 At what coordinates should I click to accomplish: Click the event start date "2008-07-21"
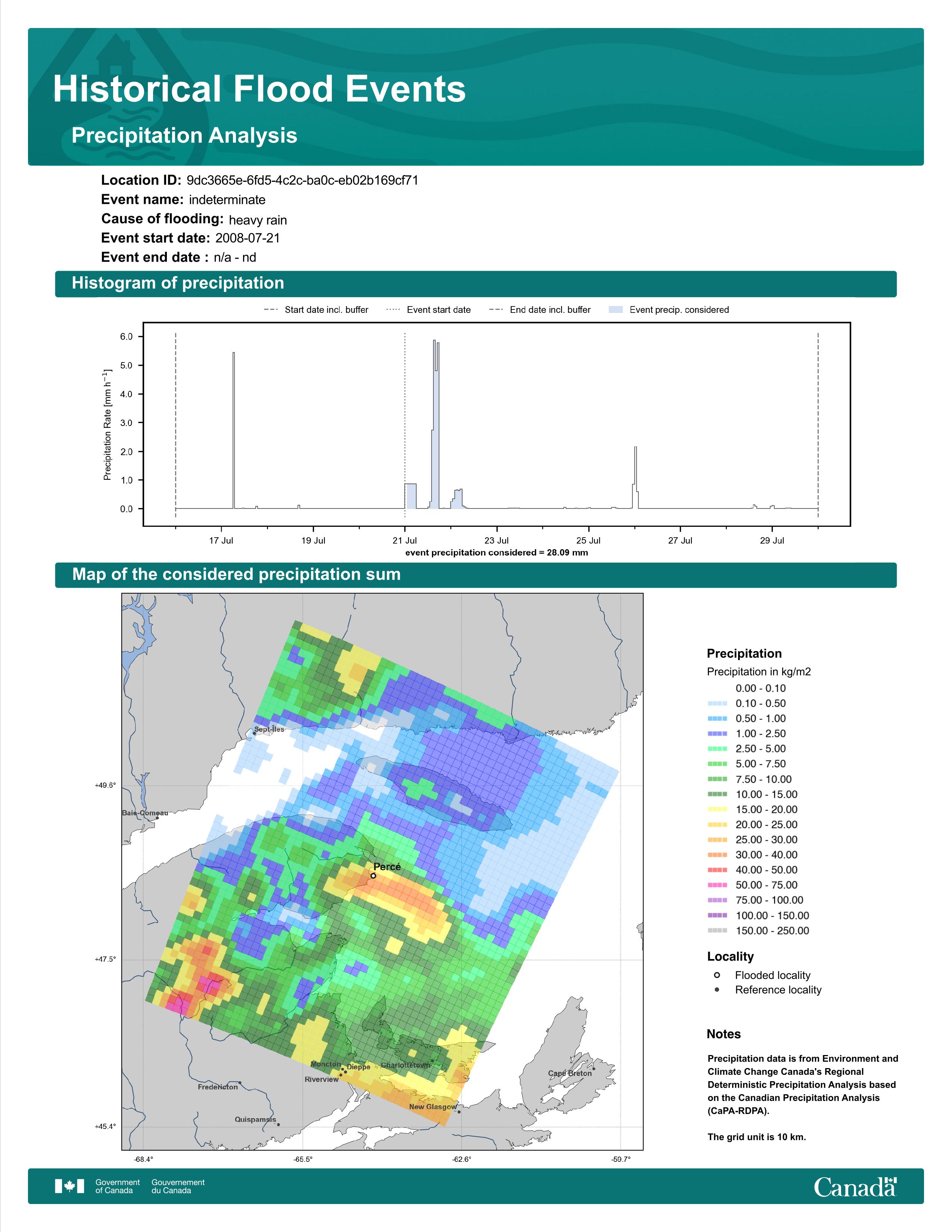pyautogui.click(x=248, y=238)
